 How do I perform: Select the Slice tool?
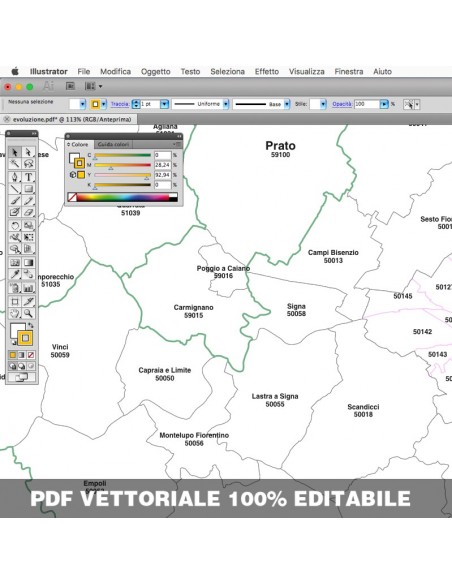[28, 301]
